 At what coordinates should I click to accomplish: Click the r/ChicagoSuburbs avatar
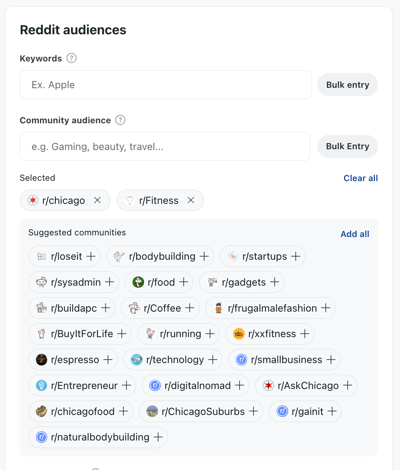pos(152,411)
